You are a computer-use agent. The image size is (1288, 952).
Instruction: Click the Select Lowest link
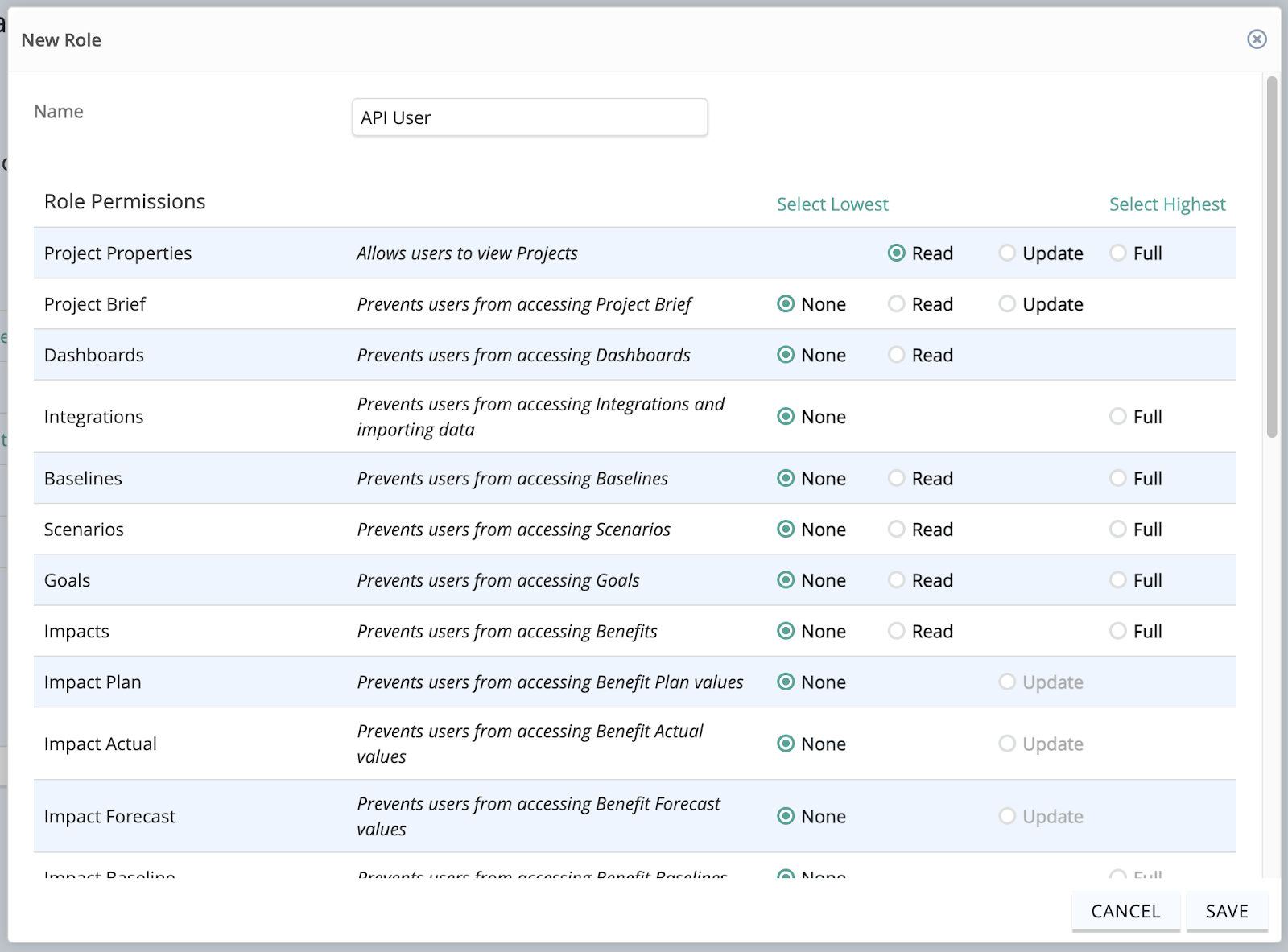pyautogui.click(x=832, y=204)
